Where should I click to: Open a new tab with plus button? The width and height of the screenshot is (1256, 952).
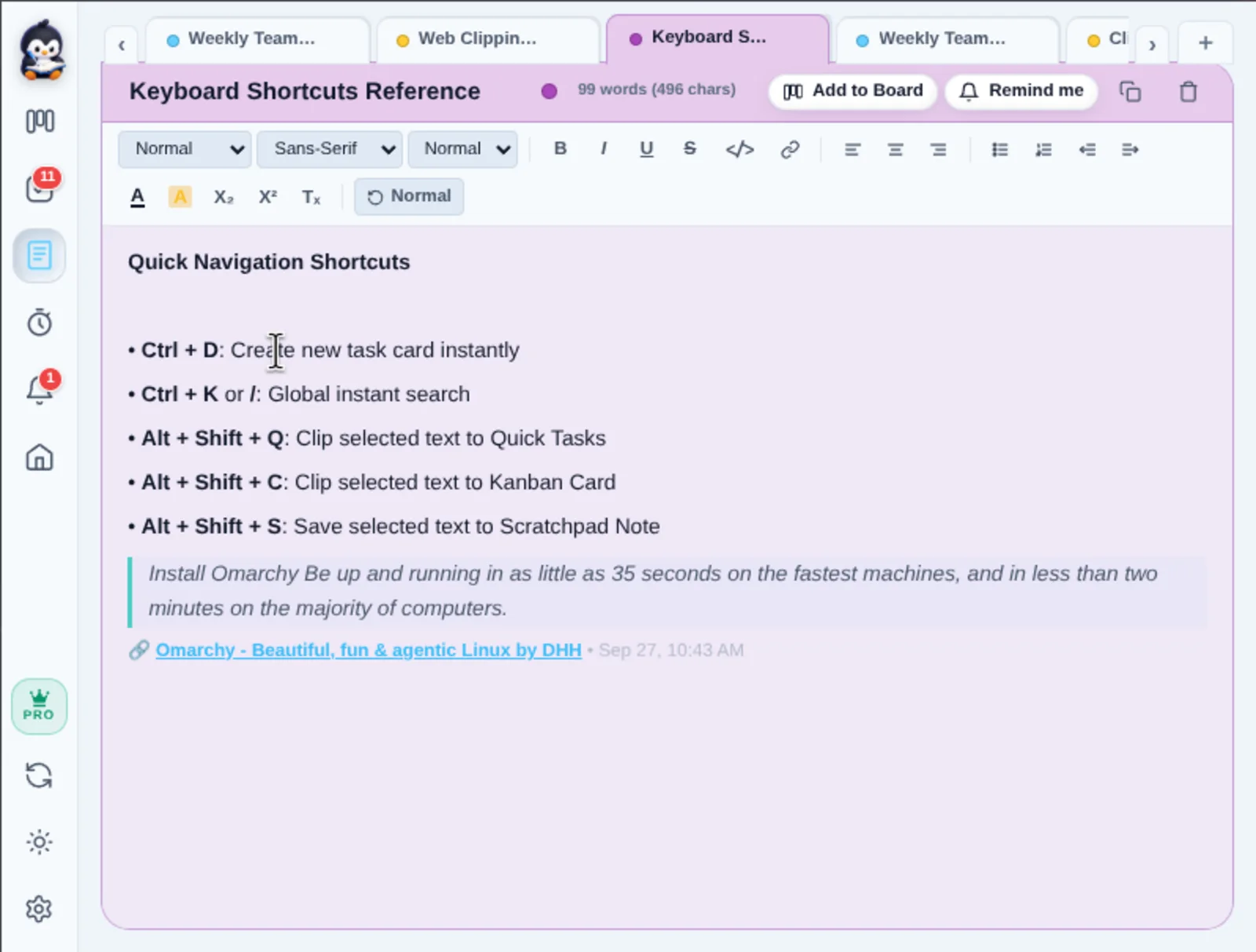(1206, 42)
